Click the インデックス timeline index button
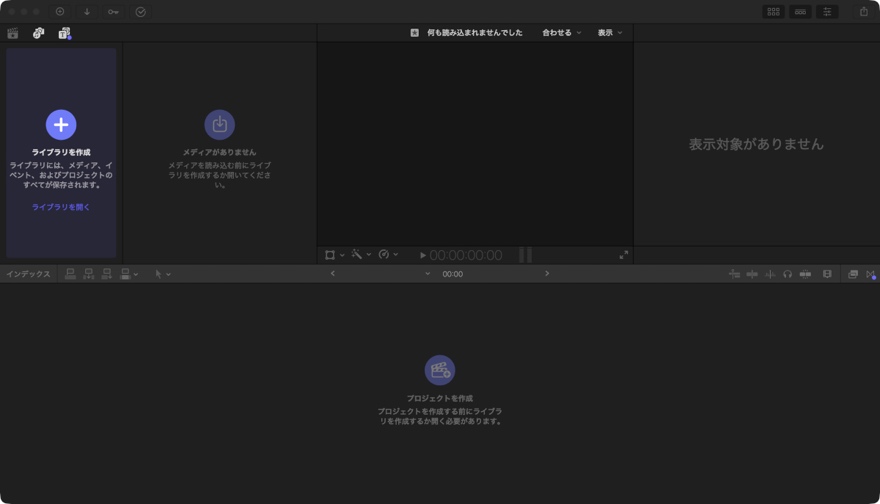 pos(28,274)
